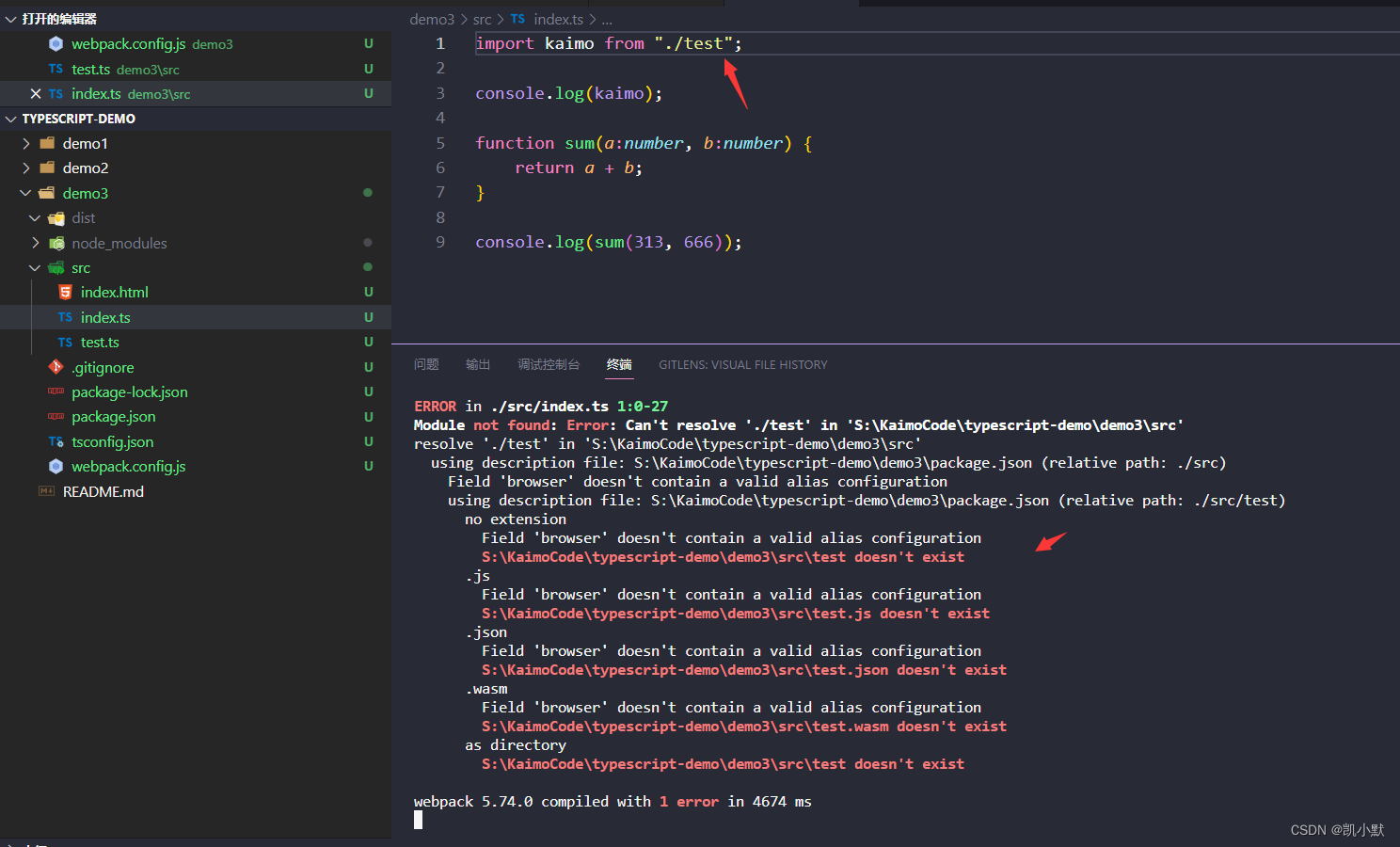Click the TS icon of index.ts in open editors
This screenshot has height=847, width=1400.
[x=56, y=94]
